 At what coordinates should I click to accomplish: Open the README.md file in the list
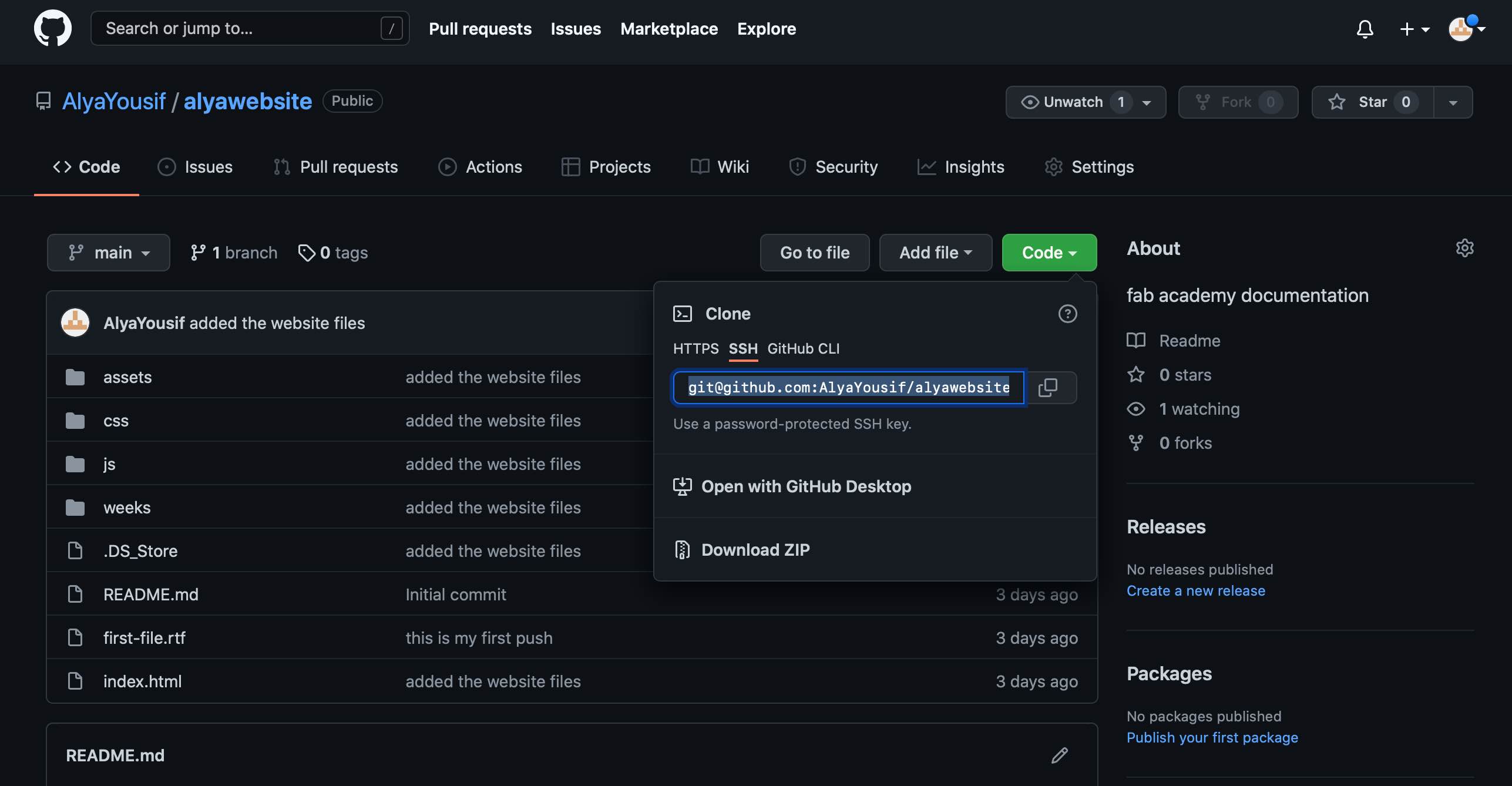point(151,594)
